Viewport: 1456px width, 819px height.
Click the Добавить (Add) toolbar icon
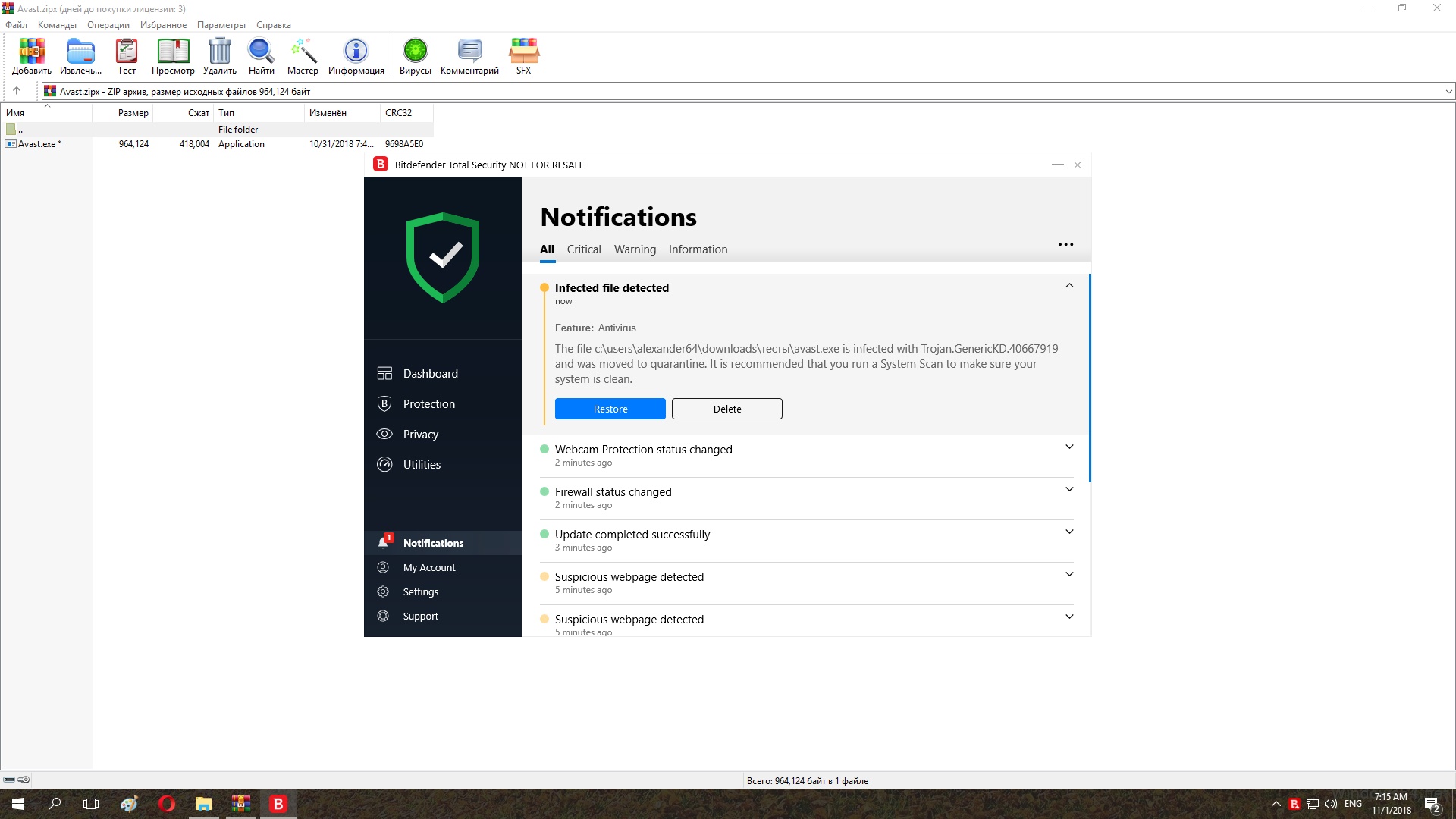32,56
